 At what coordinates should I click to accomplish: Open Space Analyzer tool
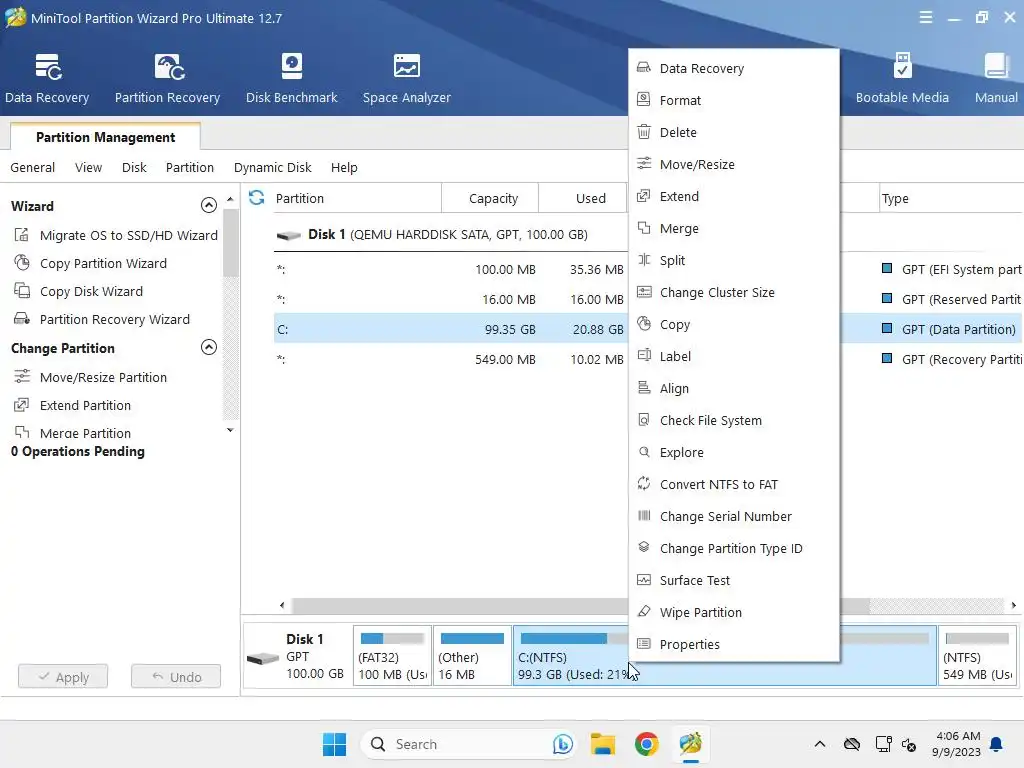coord(406,78)
